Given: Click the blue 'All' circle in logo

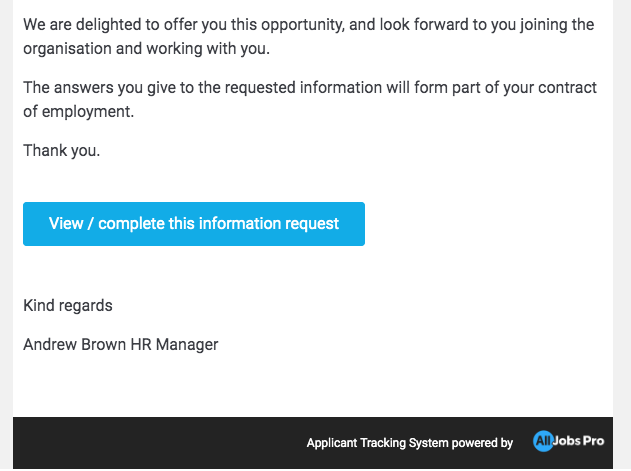Looking at the screenshot, I should click(x=543, y=441).
